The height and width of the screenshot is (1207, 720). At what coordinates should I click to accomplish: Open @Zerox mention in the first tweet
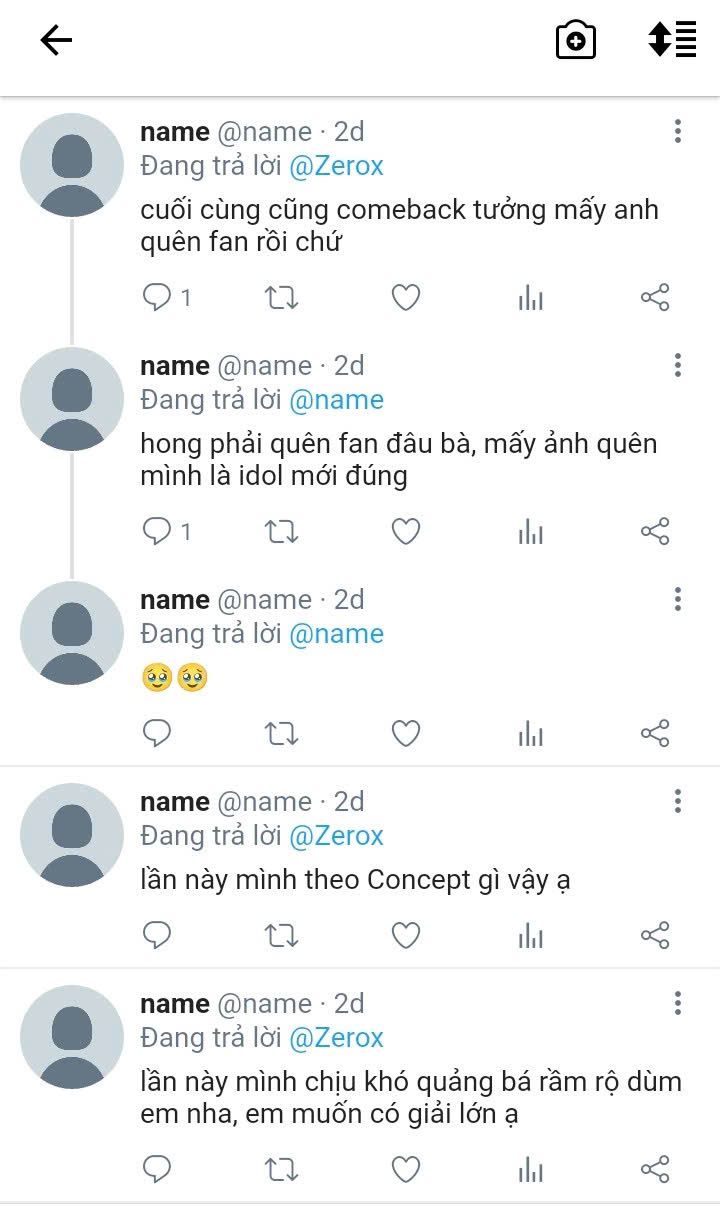click(336, 166)
